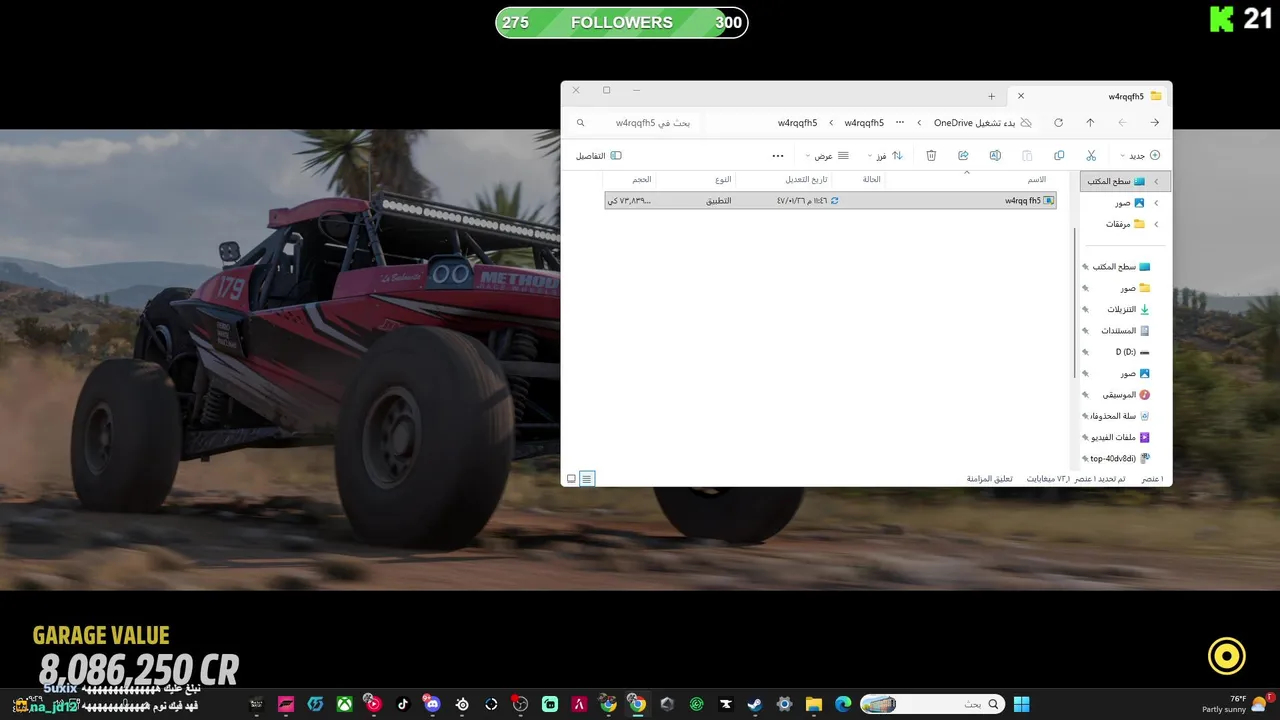Click the Refresh icon beside address bar
The image size is (1280, 720).
[x=1058, y=122]
